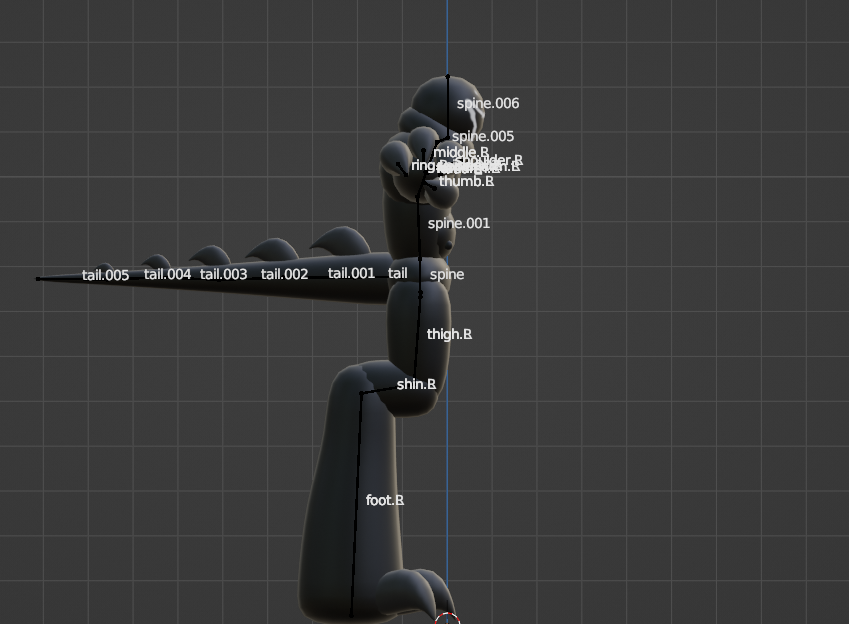
Task: Click the tail.005 bone label
Action: point(106,275)
